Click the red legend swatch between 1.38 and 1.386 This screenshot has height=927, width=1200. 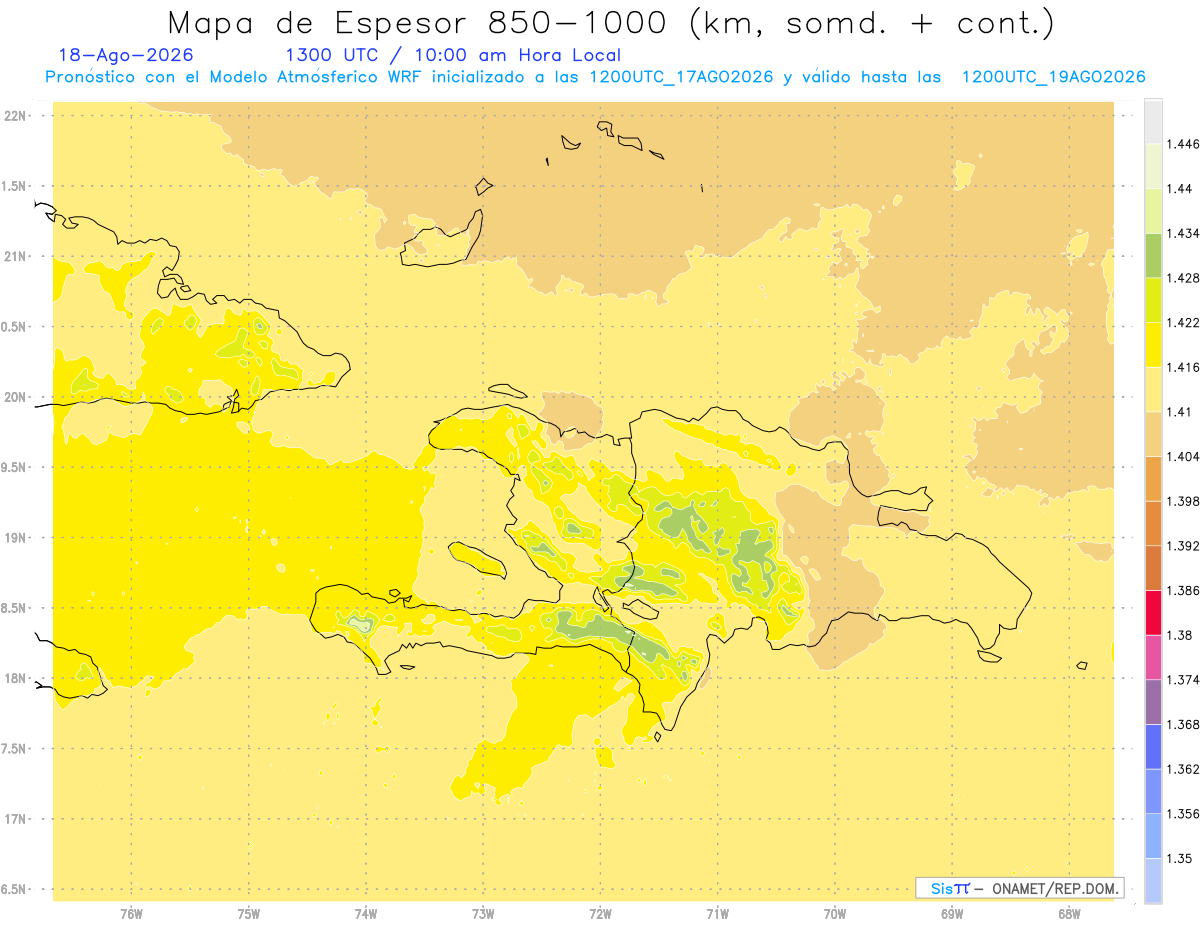pyautogui.click(x=1153, y=612)
